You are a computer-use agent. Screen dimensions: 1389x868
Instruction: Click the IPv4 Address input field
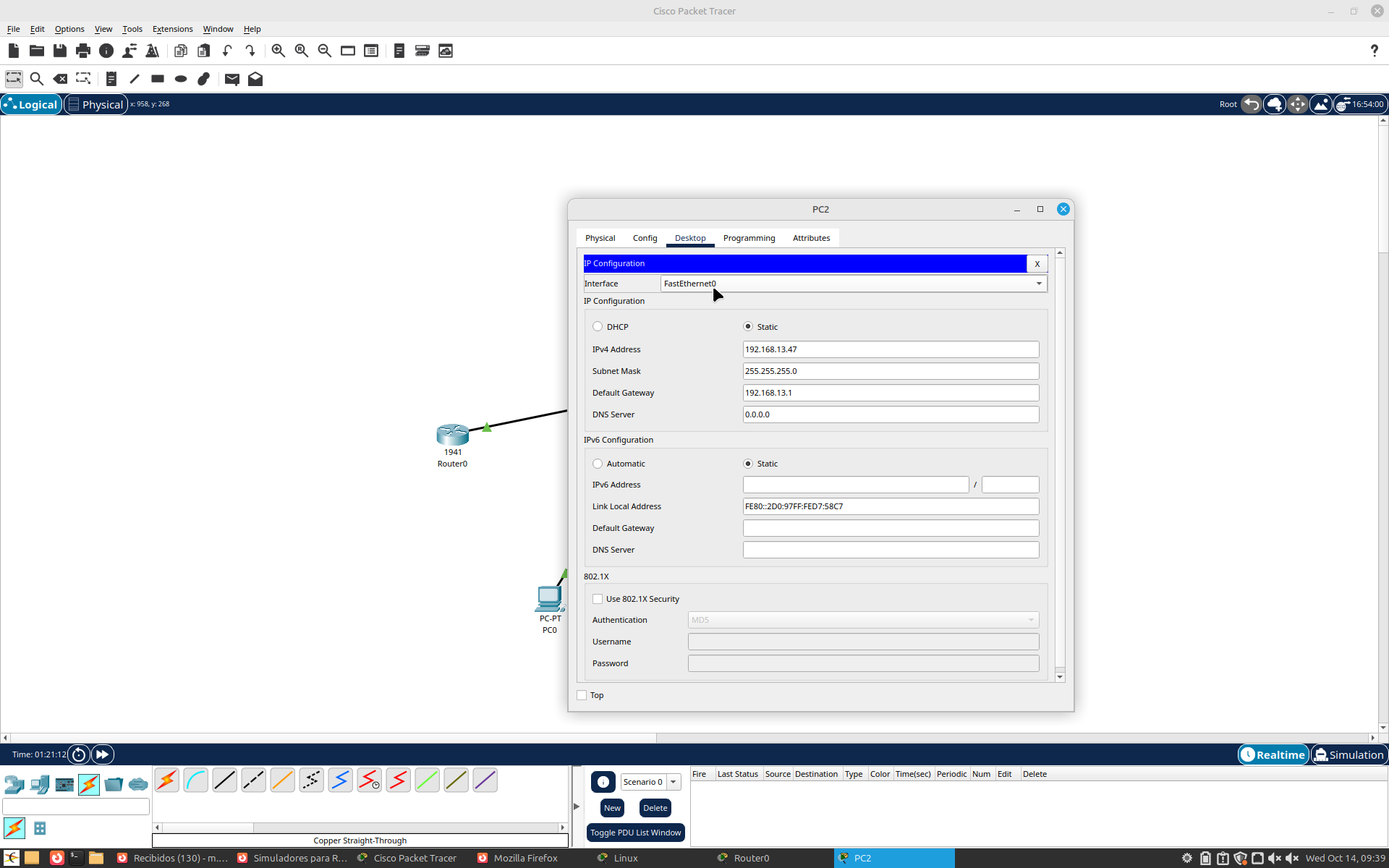click(x=891, y=349)
